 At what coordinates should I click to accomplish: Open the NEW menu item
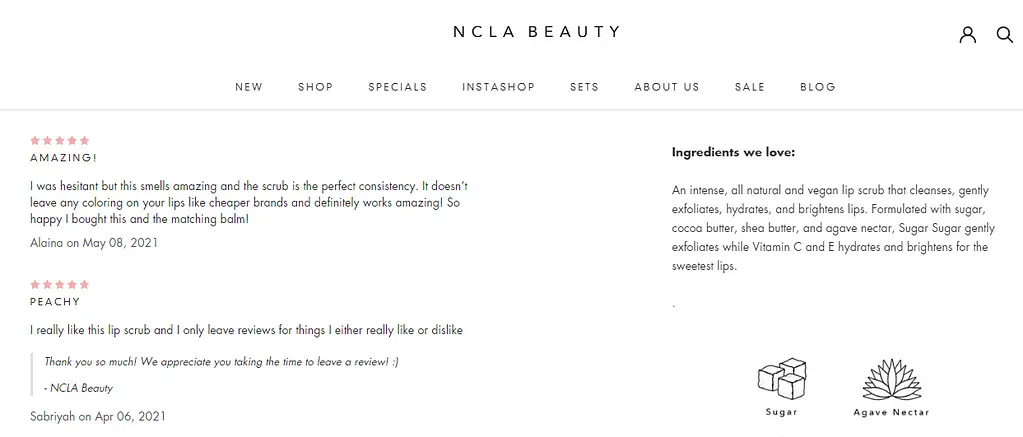click(x=249, y=87)
